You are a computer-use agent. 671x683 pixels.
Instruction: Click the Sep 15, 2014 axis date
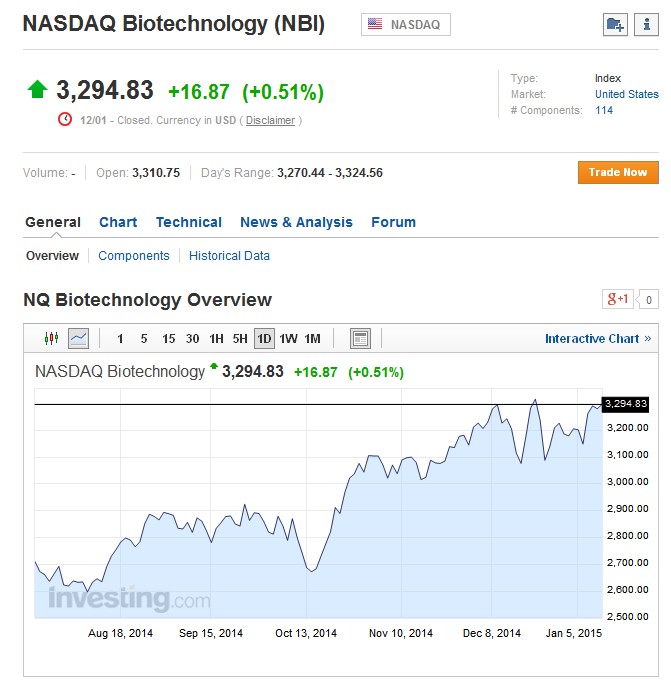210,633
